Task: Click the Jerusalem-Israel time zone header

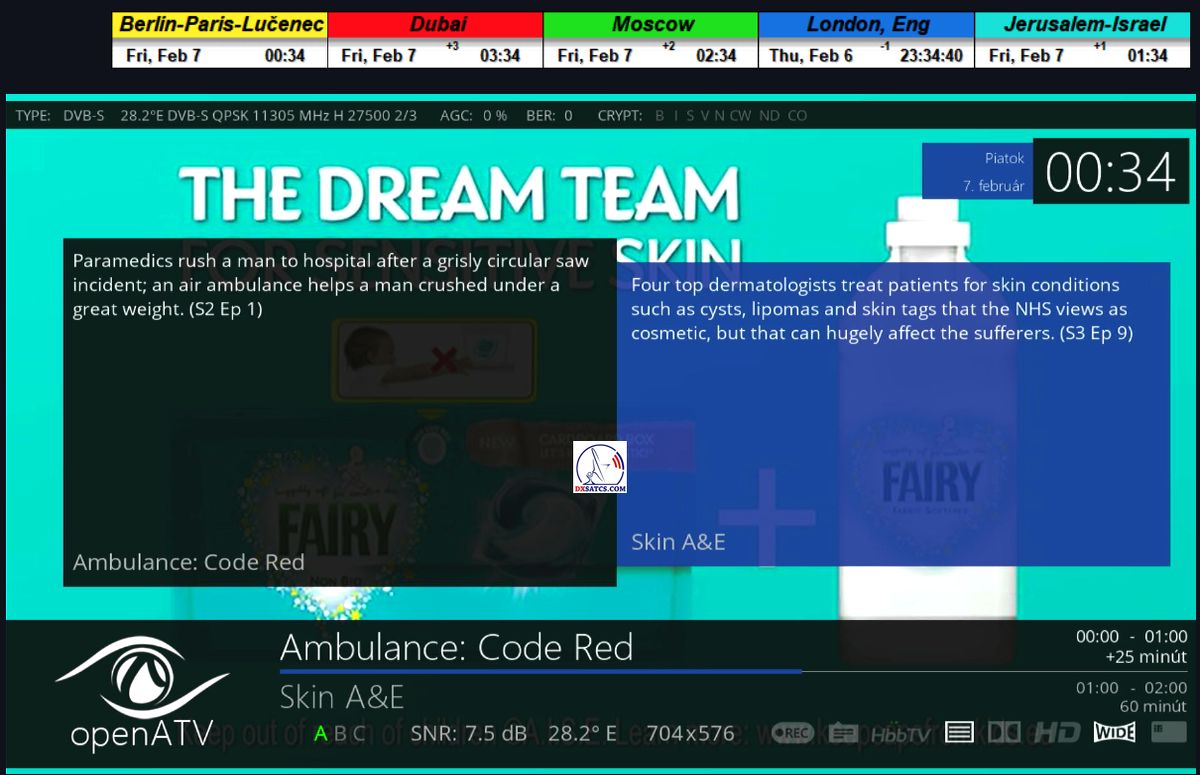Action: [x=1084, y=25]
